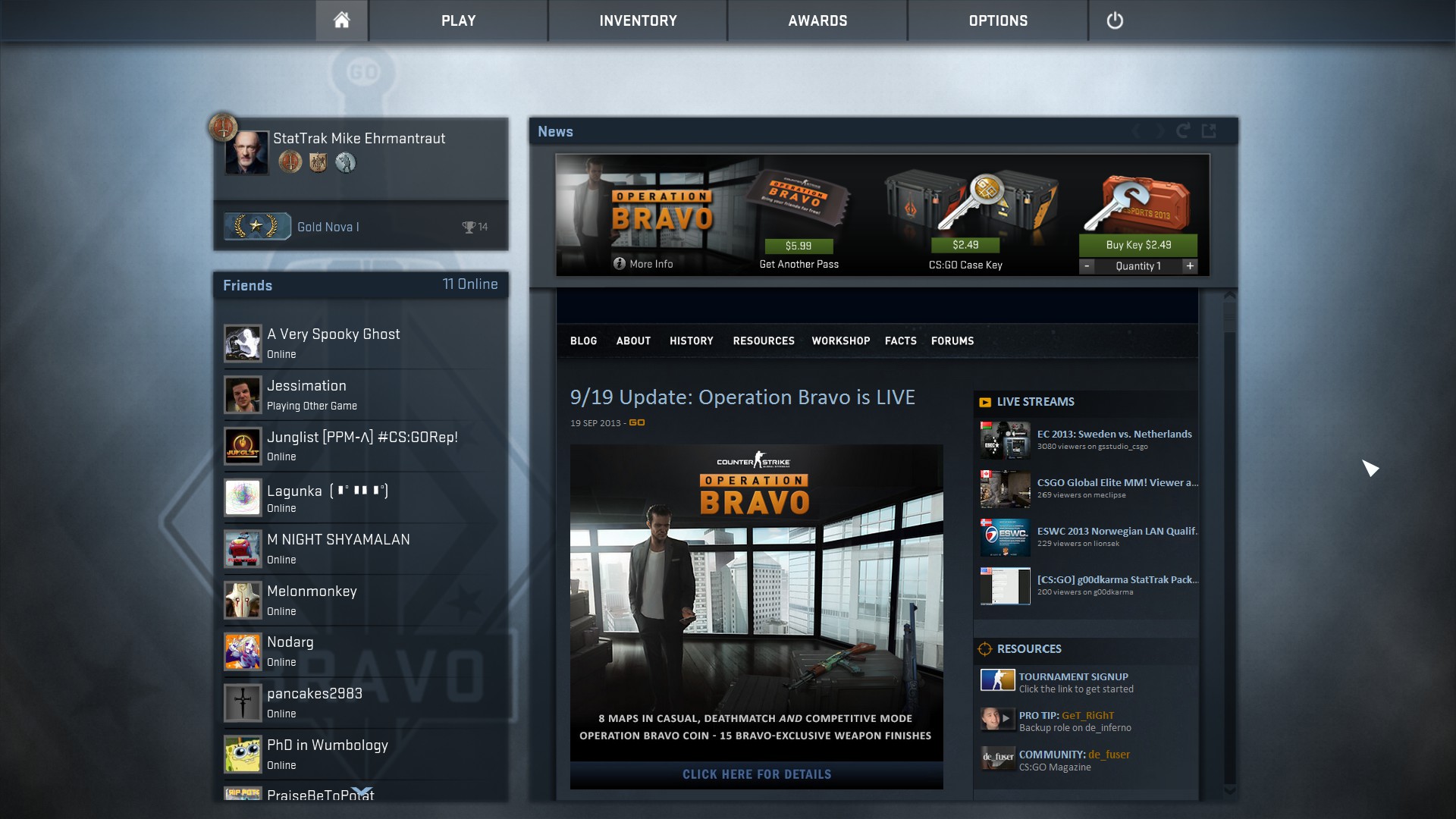Open EC 2013 Sweden vs. Netherlands stream thumbnail
Screen dimensions: 1456x819
1005,441
